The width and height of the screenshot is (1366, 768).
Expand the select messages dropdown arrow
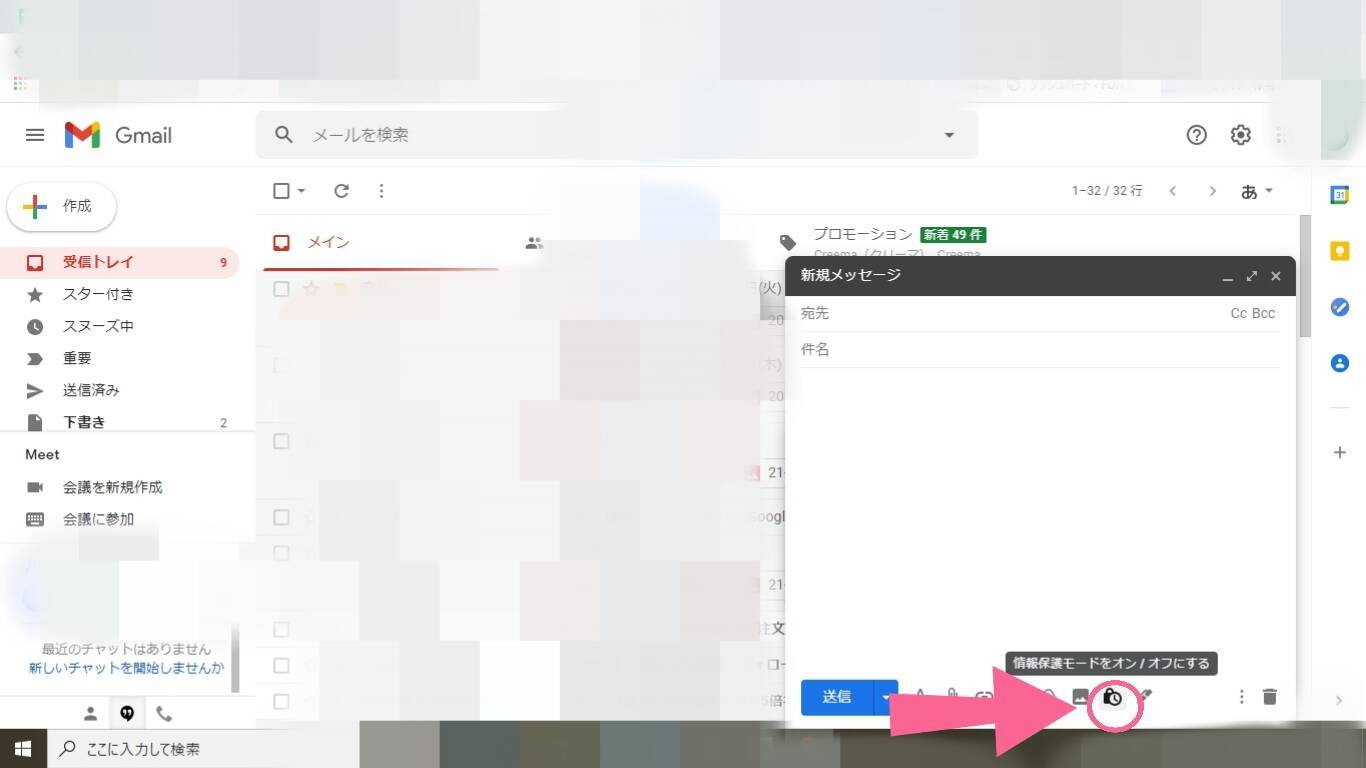click(x=301, y=191)
